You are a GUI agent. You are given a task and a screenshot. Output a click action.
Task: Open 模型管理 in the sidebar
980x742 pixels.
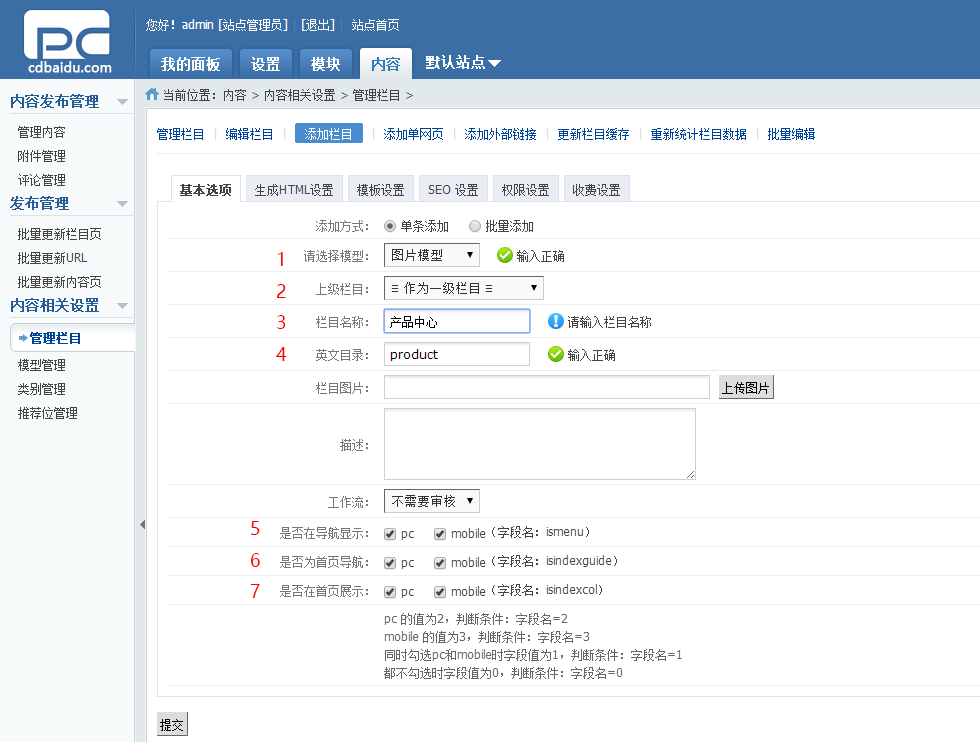[x=42, y=365]
